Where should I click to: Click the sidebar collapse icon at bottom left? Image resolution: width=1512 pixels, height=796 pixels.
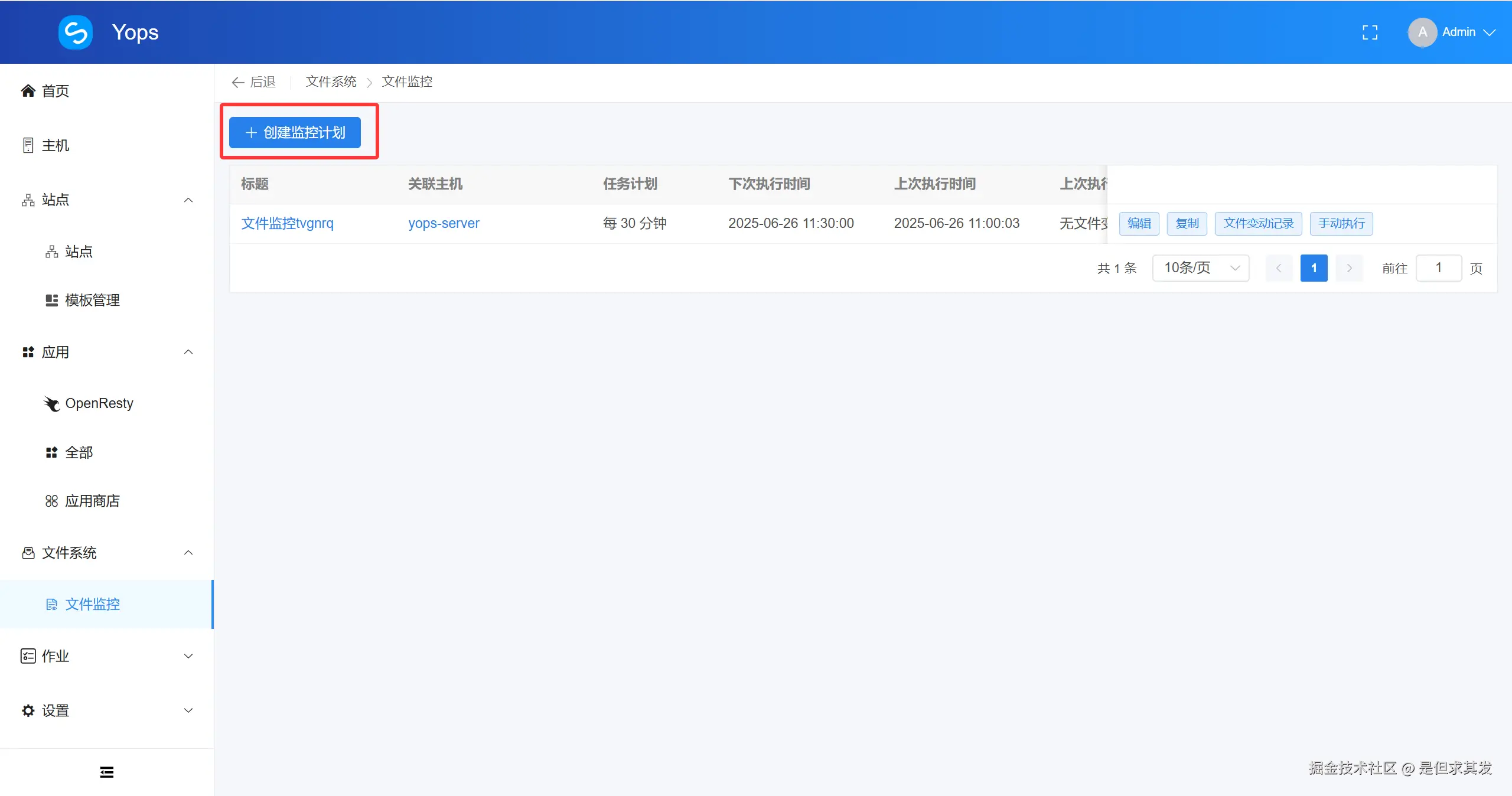click(x=106, y=772)
